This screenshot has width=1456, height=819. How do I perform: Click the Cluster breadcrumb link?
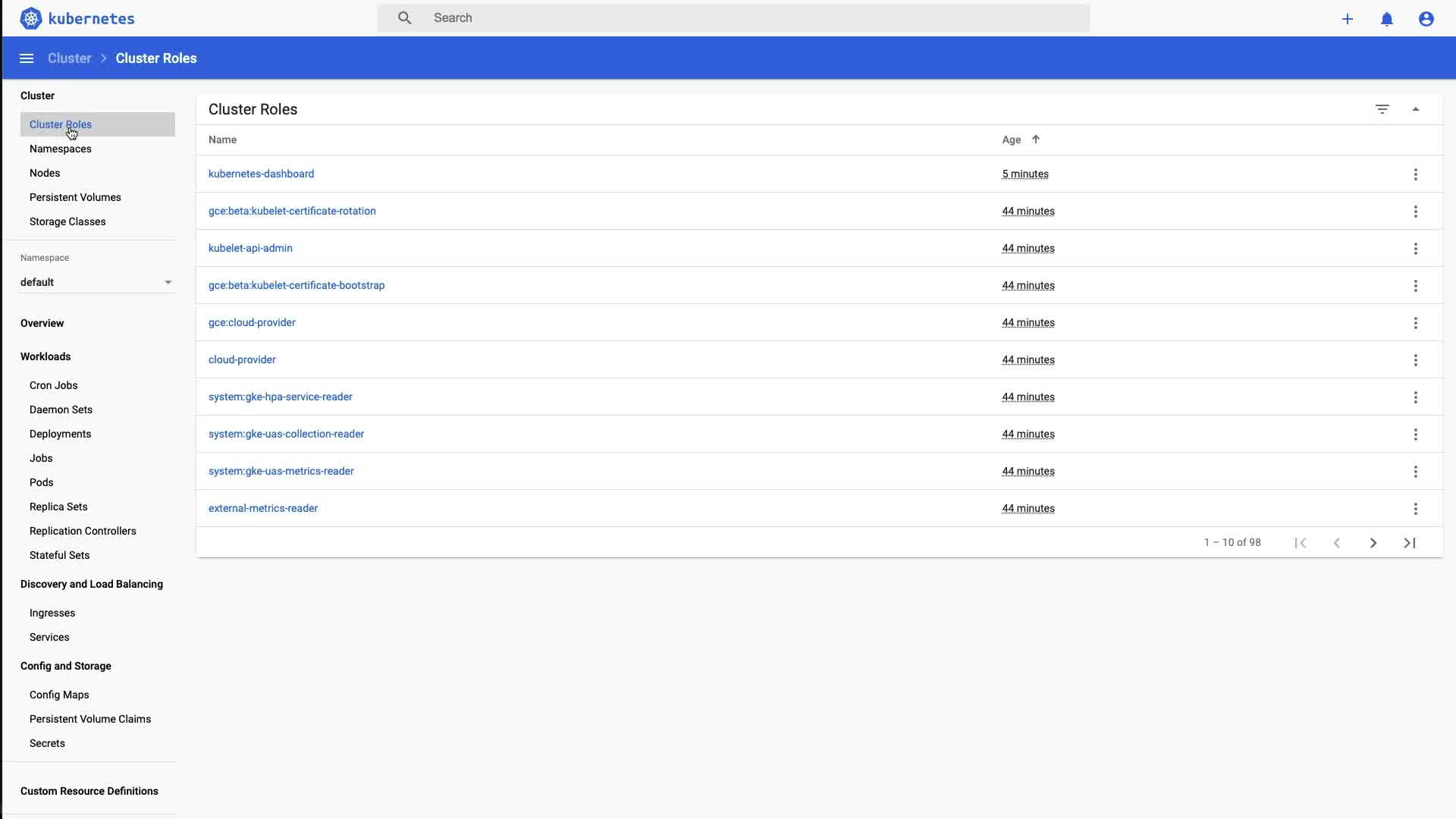tap(69, 58)
